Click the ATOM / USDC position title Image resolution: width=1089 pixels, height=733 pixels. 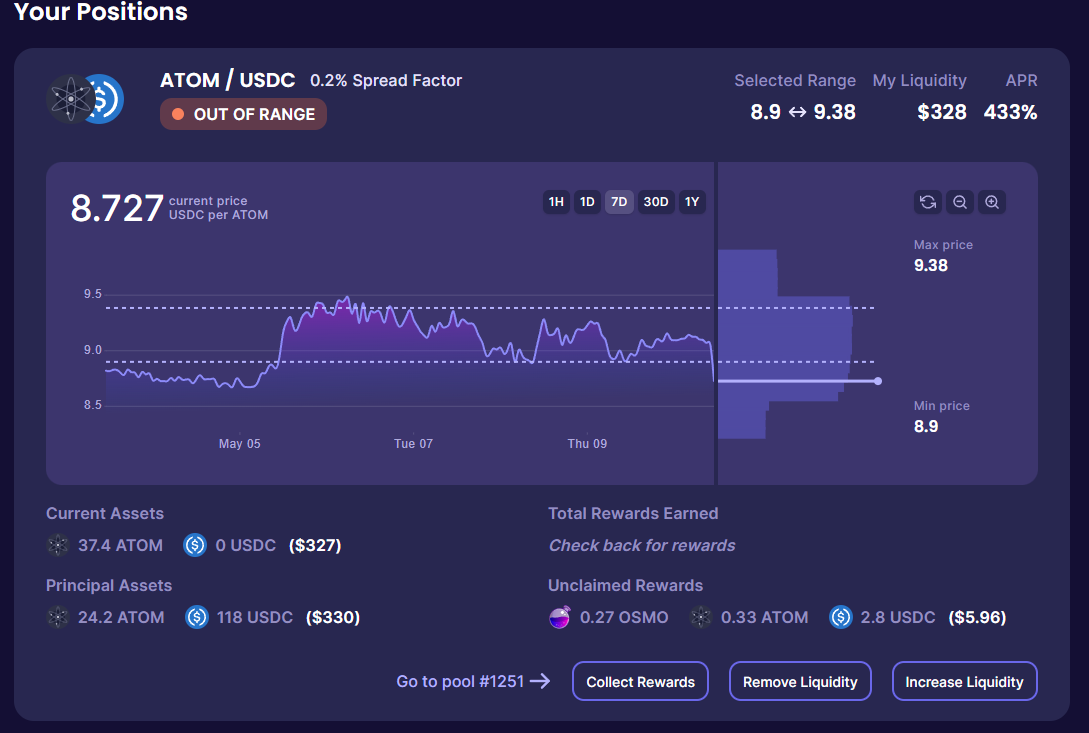(227, 80)
